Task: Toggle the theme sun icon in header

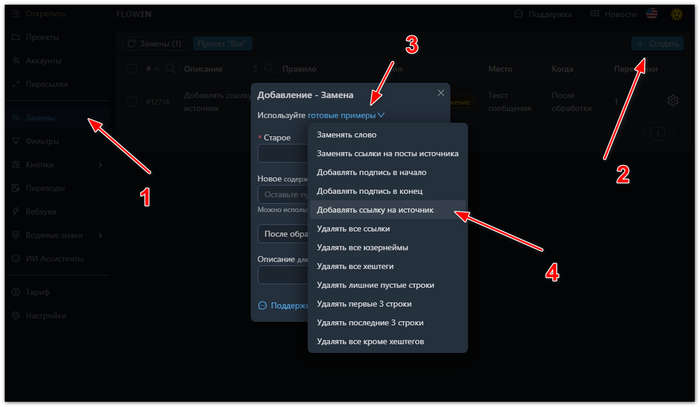Action: point(676,15)
